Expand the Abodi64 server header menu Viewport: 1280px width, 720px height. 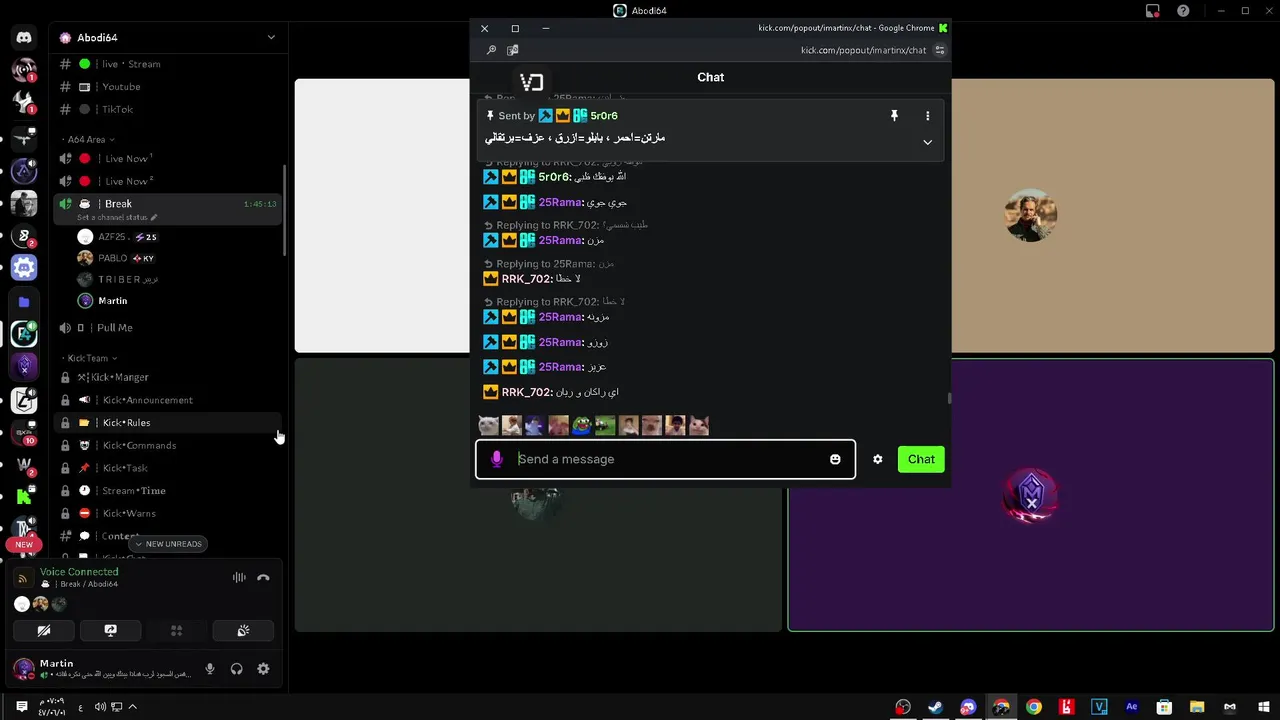pos(167,37)
